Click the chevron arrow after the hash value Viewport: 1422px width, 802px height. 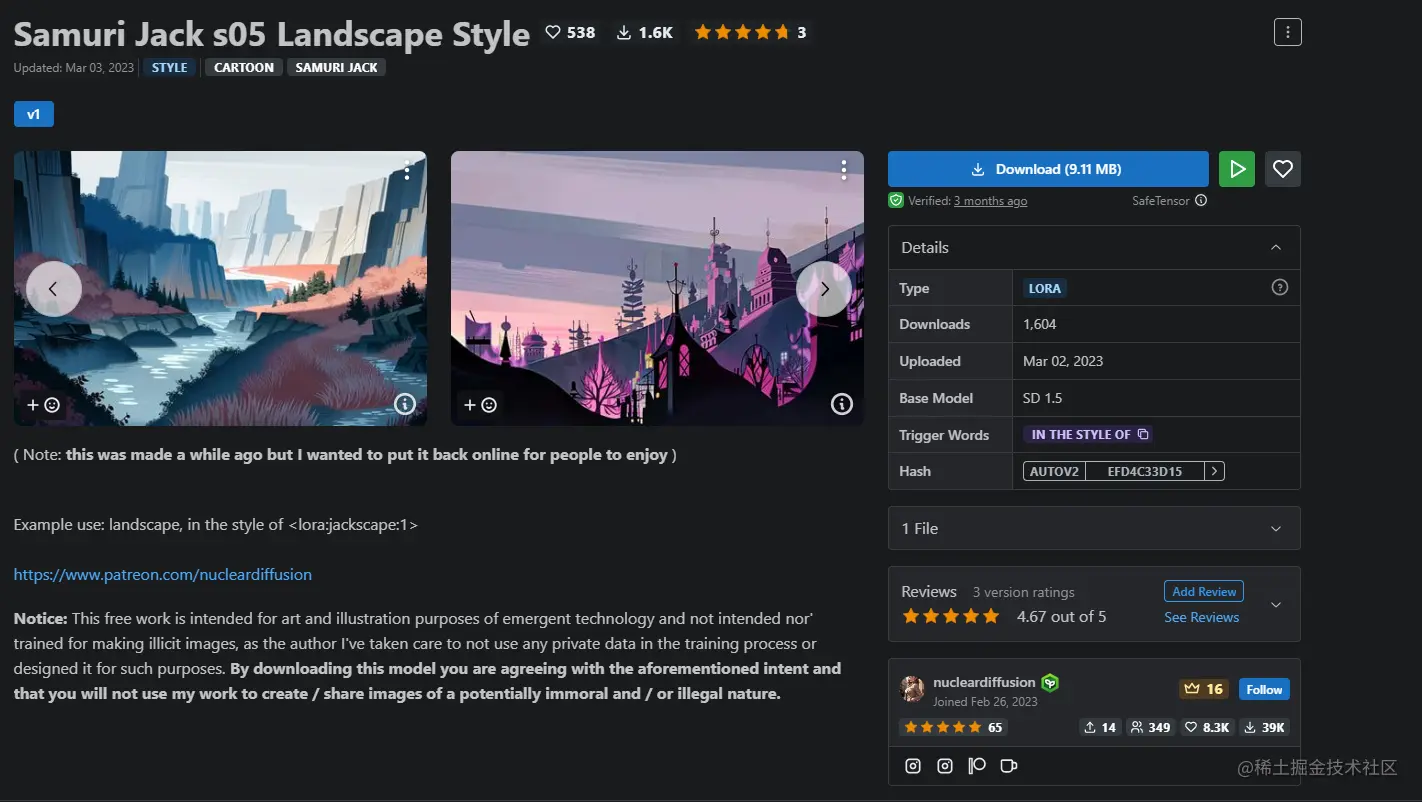(x=1214, y=471)
